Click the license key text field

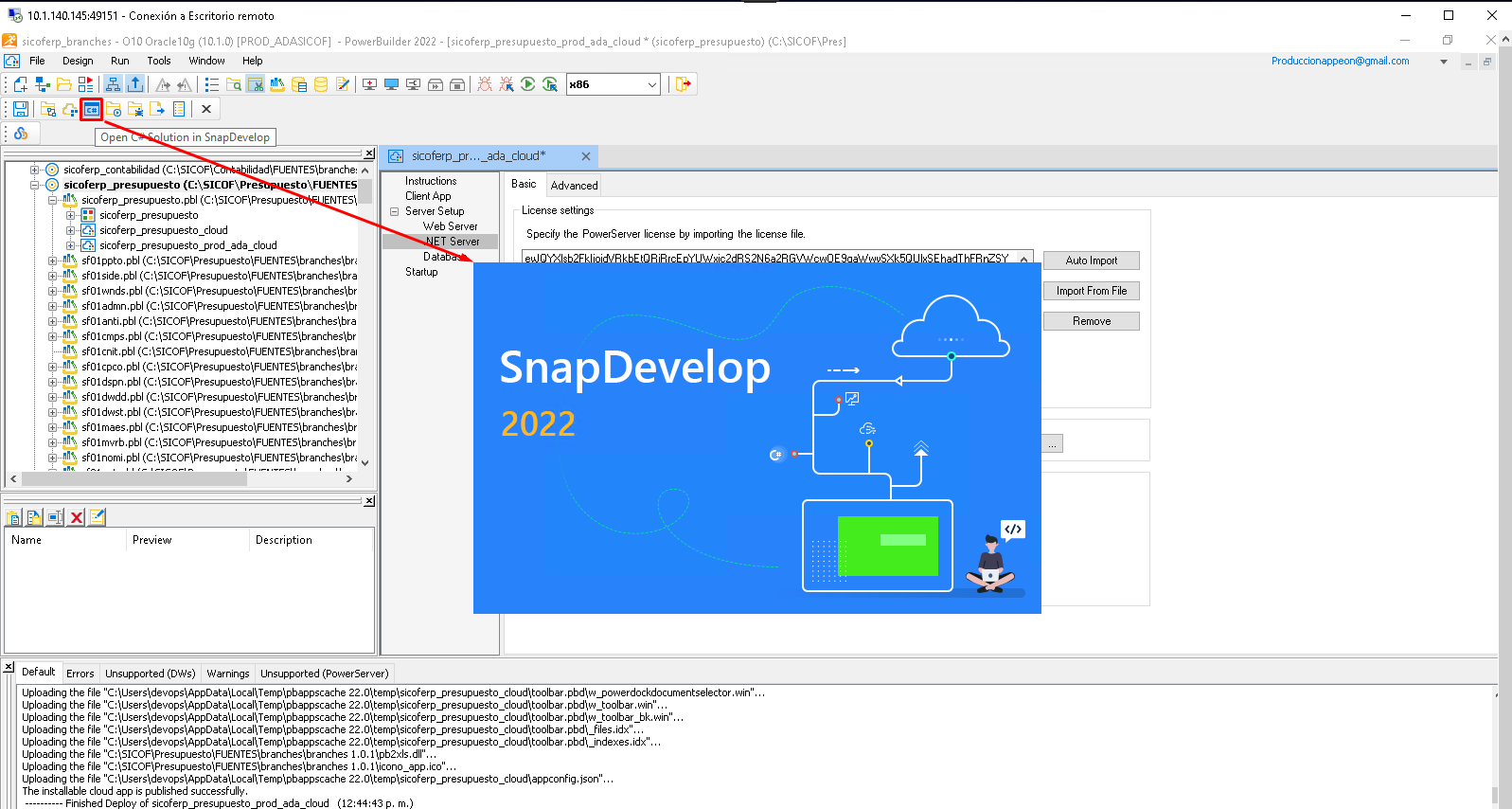tap(767, 258)
